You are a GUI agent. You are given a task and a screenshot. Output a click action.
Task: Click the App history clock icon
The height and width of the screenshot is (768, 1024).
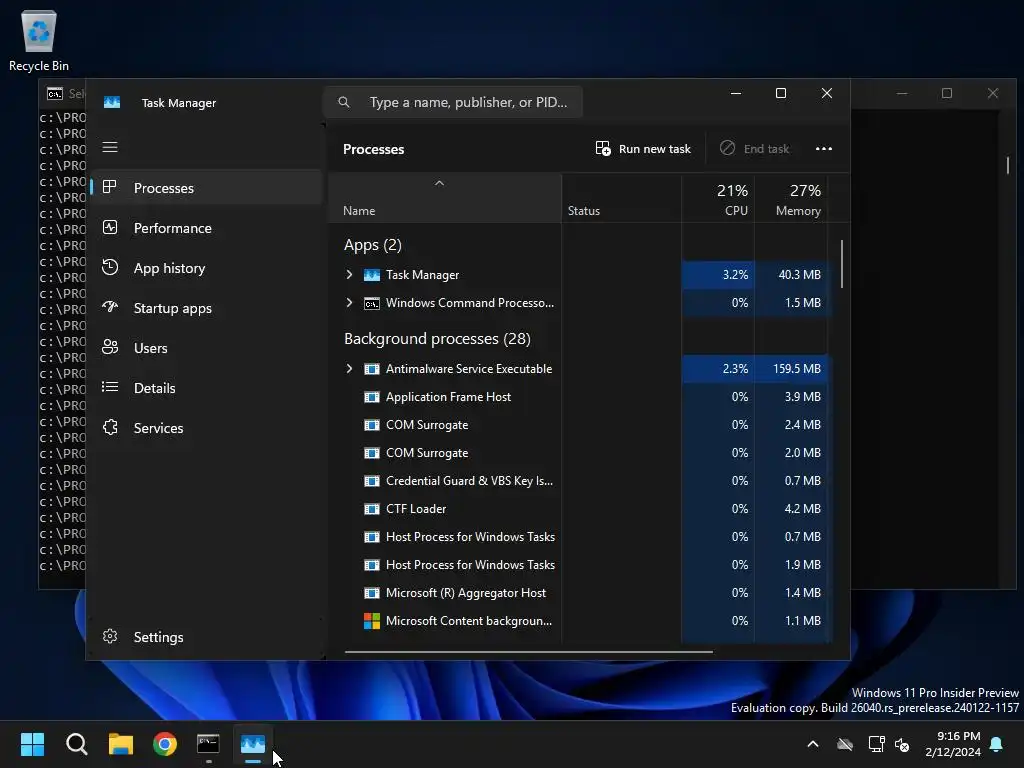tap(110, 267)
